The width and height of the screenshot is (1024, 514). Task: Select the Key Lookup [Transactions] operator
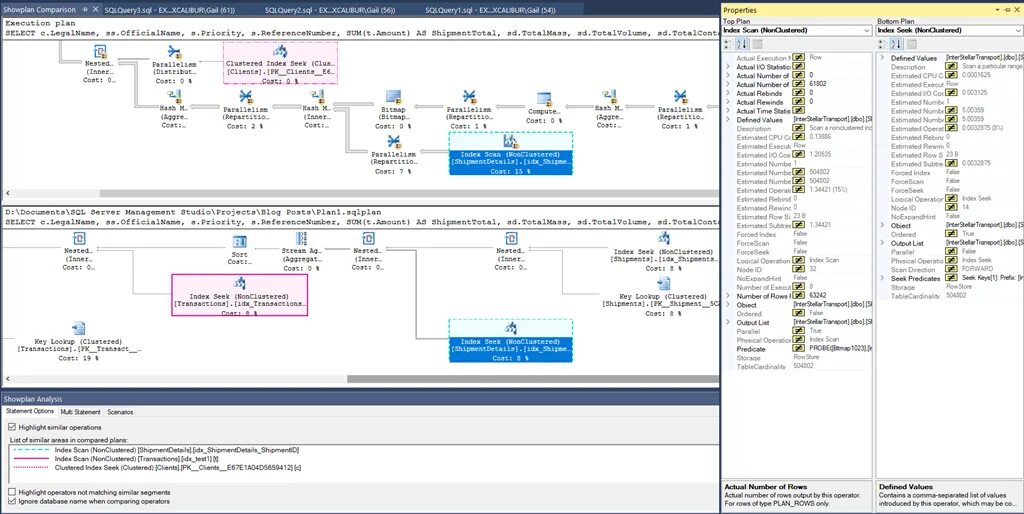click(78, 341)
